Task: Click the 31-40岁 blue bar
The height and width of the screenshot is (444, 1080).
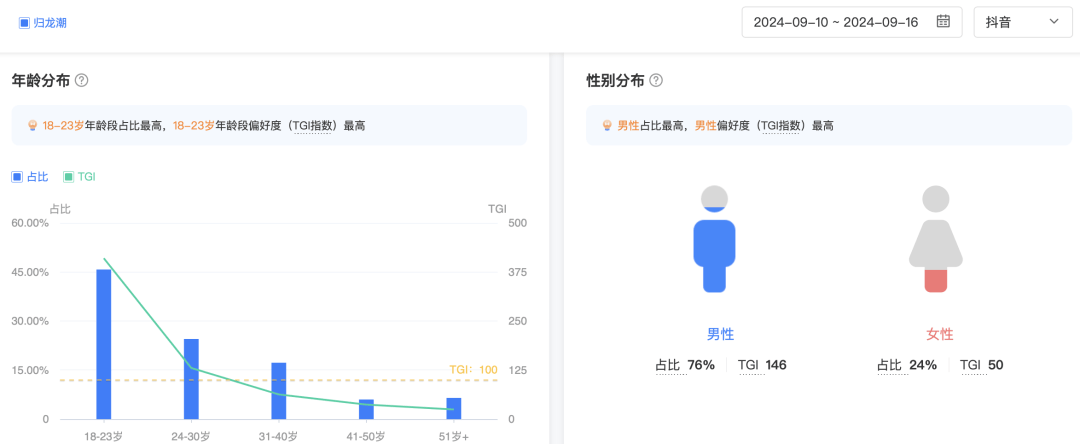Action: [x=279, y=390]
